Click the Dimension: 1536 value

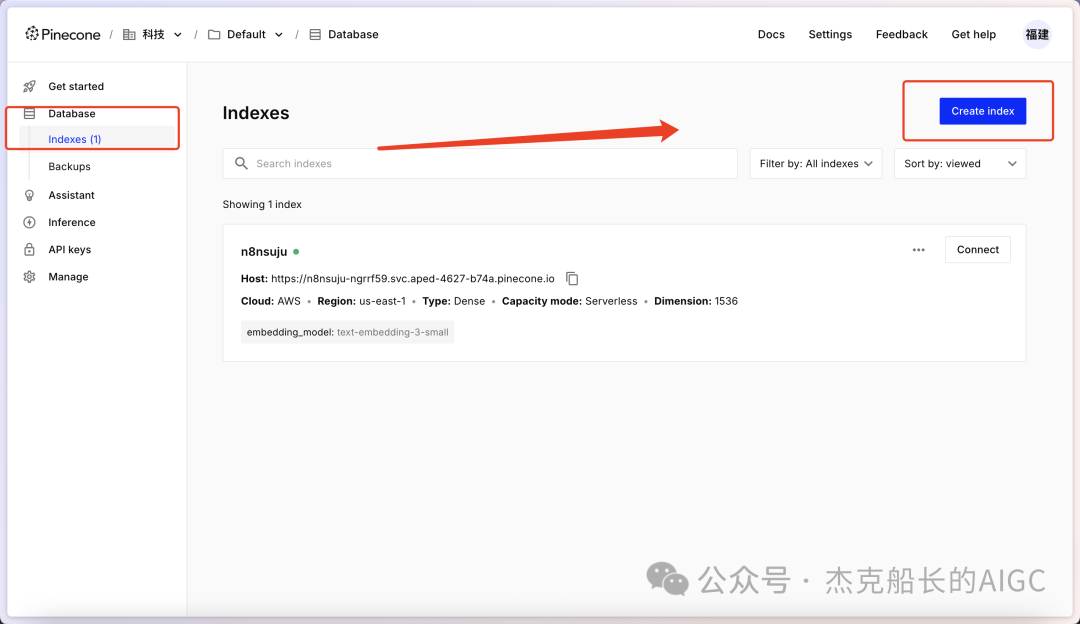(x=696, y=301)
